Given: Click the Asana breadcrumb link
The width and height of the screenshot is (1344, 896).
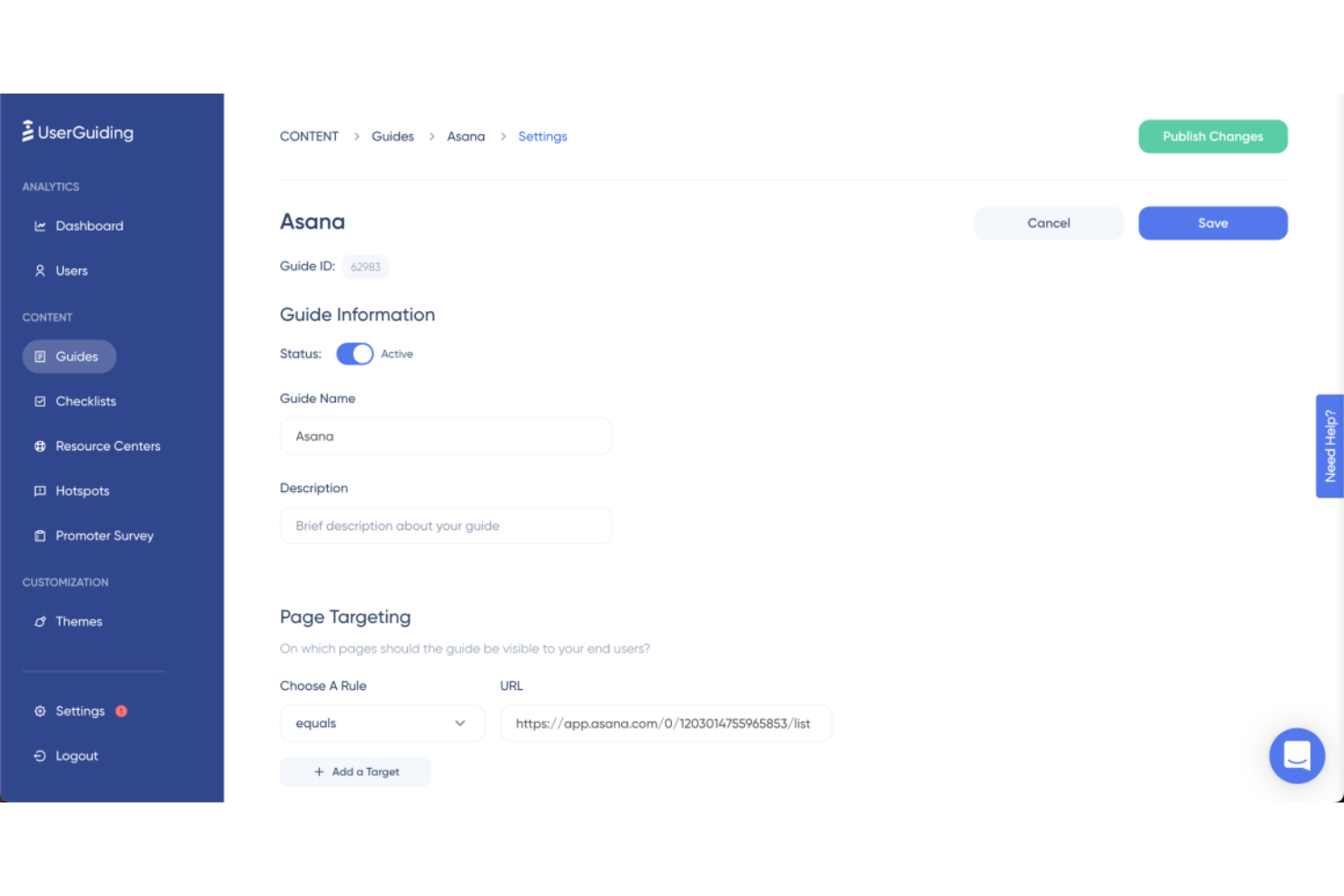Looking at the screenshot, I should (466, 136).
